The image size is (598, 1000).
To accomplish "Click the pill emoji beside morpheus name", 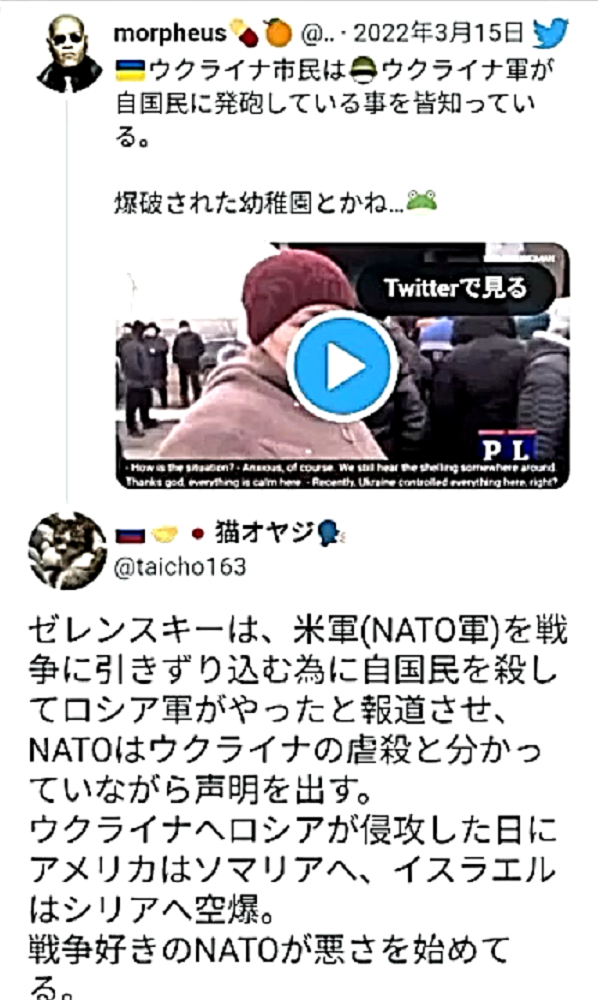I will (x=244, y=33).
